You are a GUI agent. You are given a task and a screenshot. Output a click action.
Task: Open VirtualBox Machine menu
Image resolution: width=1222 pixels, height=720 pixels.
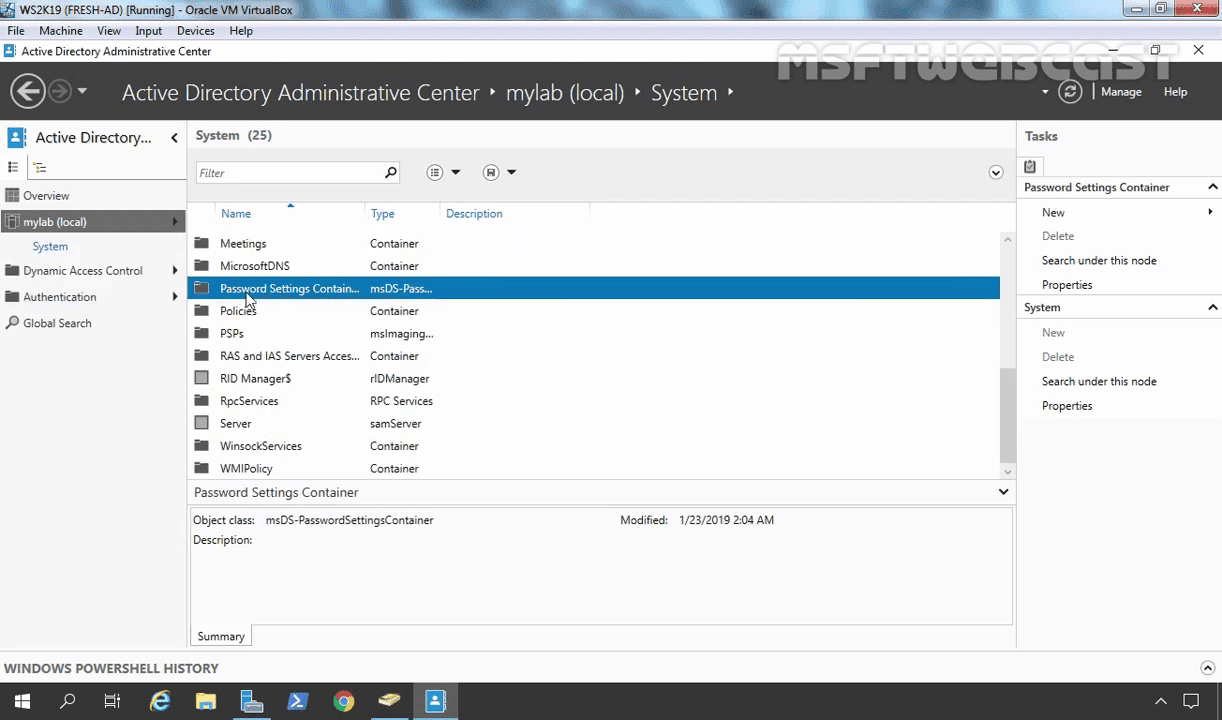pyautogui.click(x=61, y=31)
